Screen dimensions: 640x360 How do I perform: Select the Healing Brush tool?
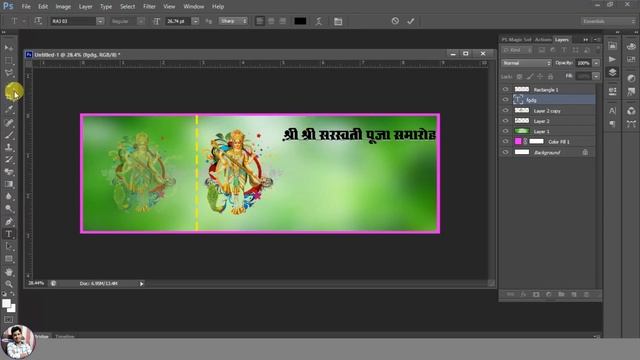[x=9, y=122]
